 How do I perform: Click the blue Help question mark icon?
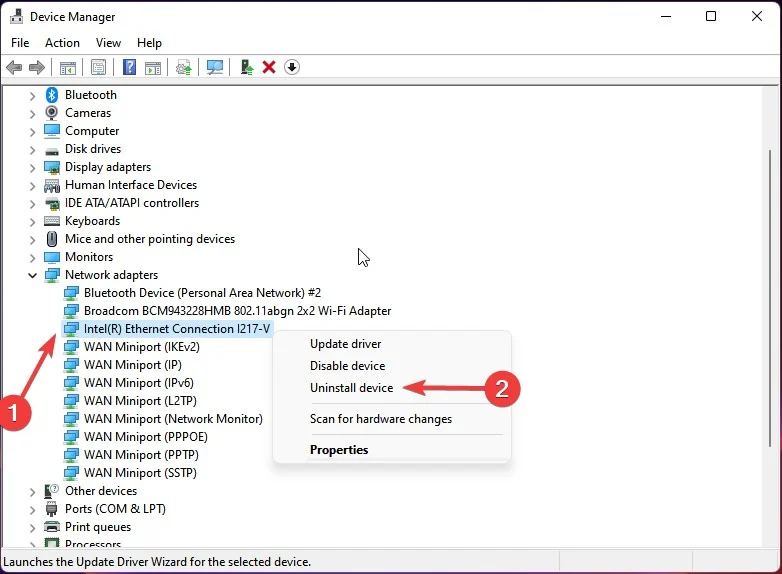pyautogui.click(x=129, y=67)
